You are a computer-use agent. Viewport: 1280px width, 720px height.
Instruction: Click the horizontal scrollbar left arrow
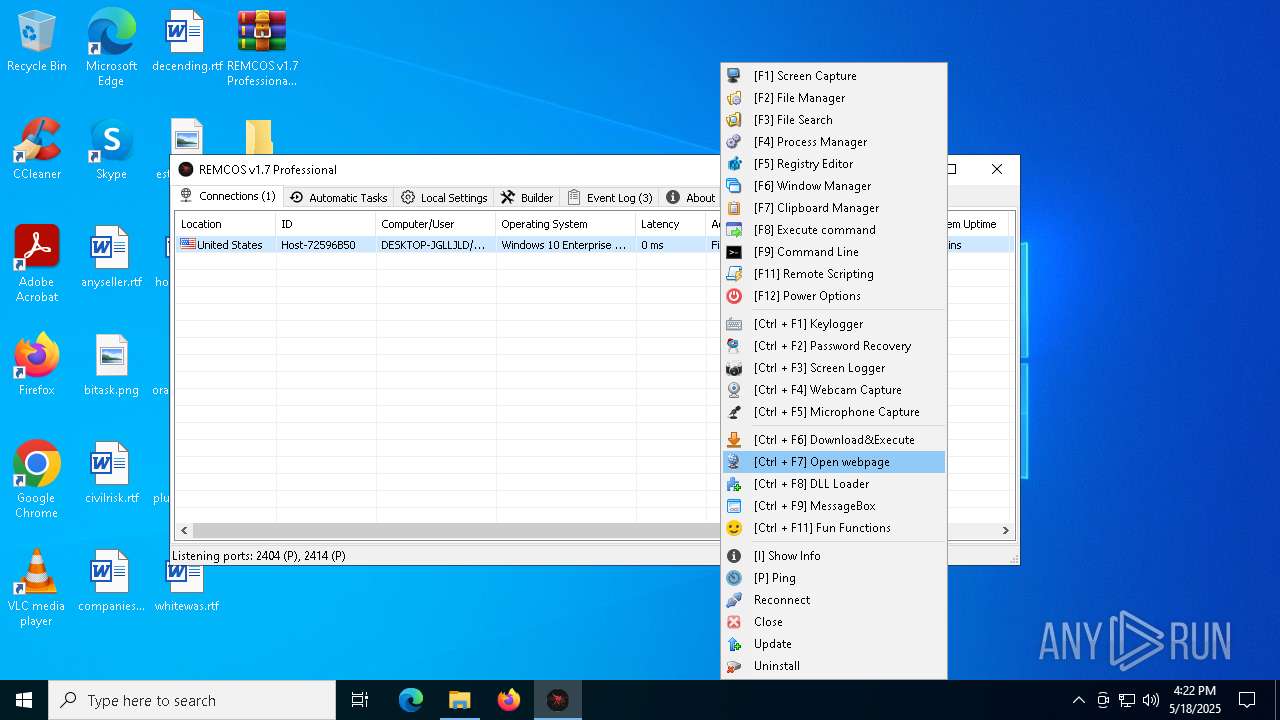point(184,531)
